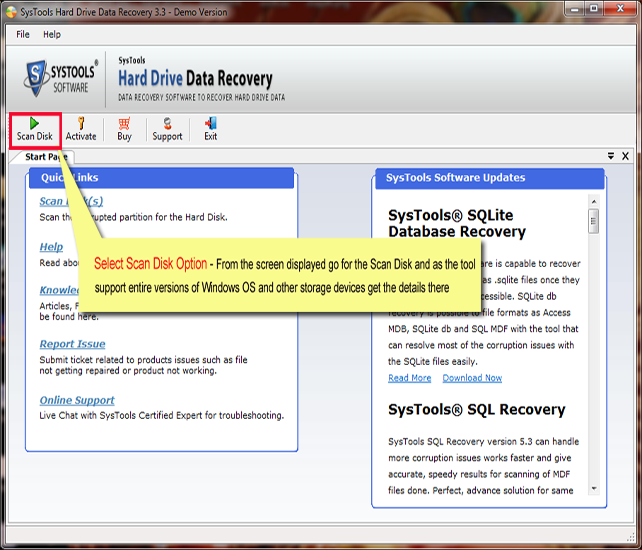Open the Help menu

pos(52,34)
